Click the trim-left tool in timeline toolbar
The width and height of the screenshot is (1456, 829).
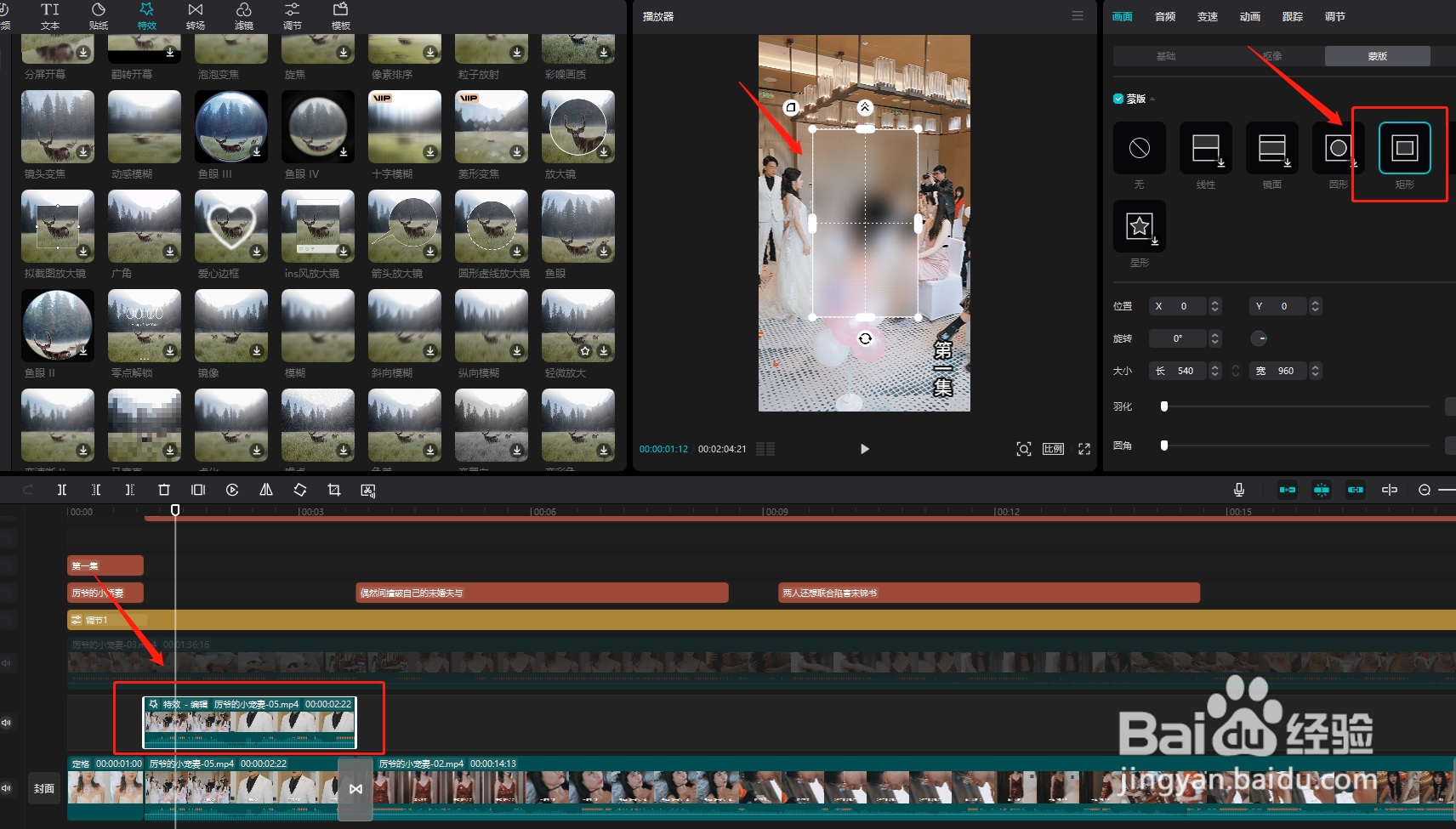[x=96, y=490]
